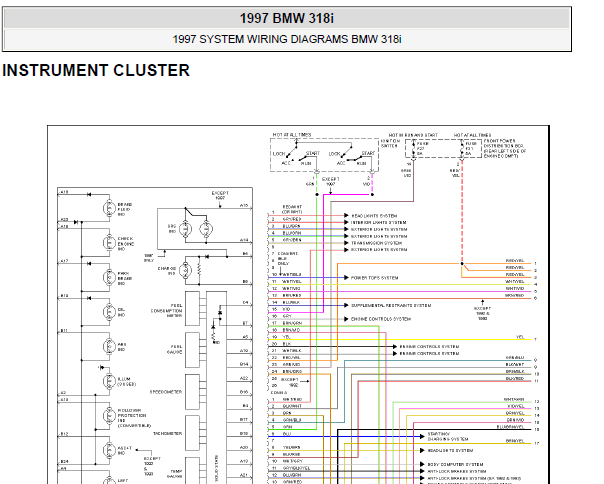The height and width of the screenshot is (484, 604).
Task: Click the Park Brake indicator lamp symbol
Action: coord(109,277)
